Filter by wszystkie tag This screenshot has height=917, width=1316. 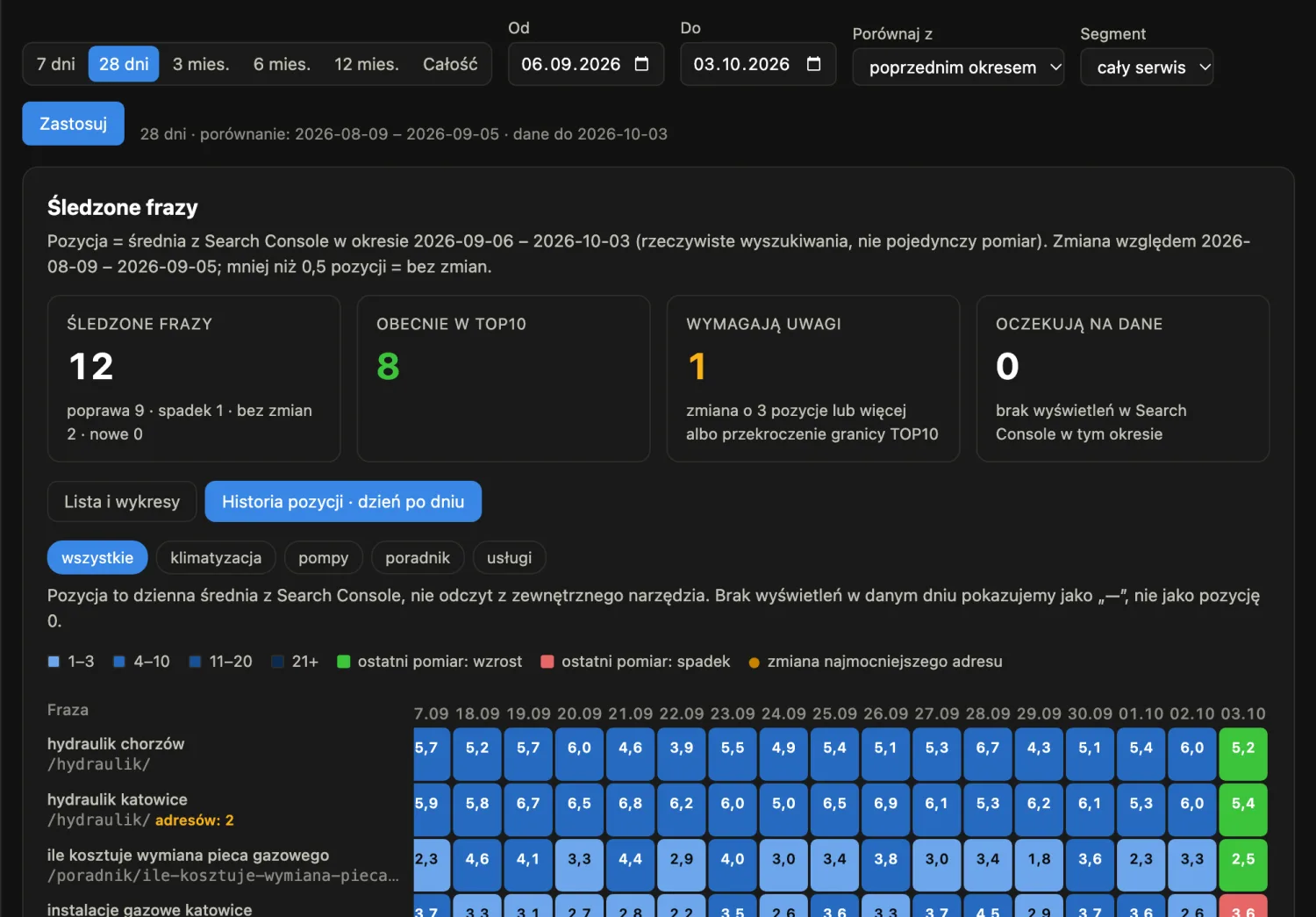pos(97,557)
